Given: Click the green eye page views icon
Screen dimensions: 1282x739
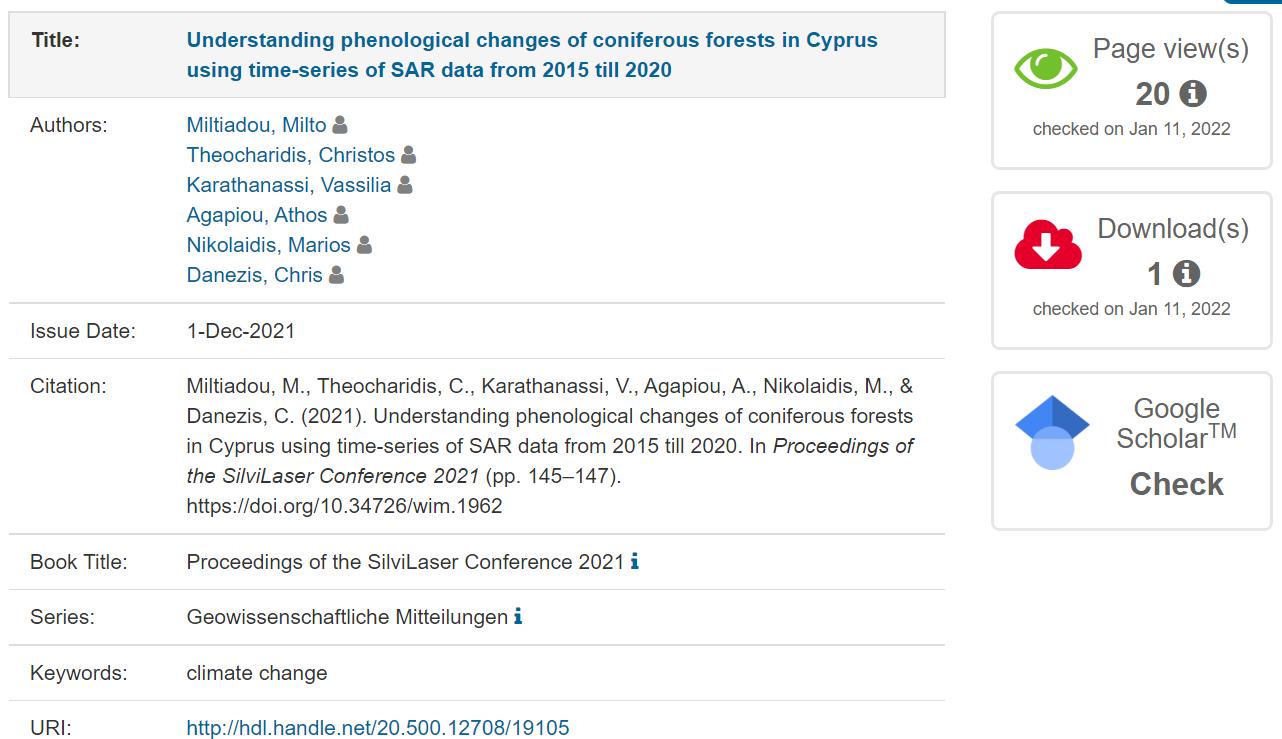Looking at the screenshot, I should coord(1046,68).
